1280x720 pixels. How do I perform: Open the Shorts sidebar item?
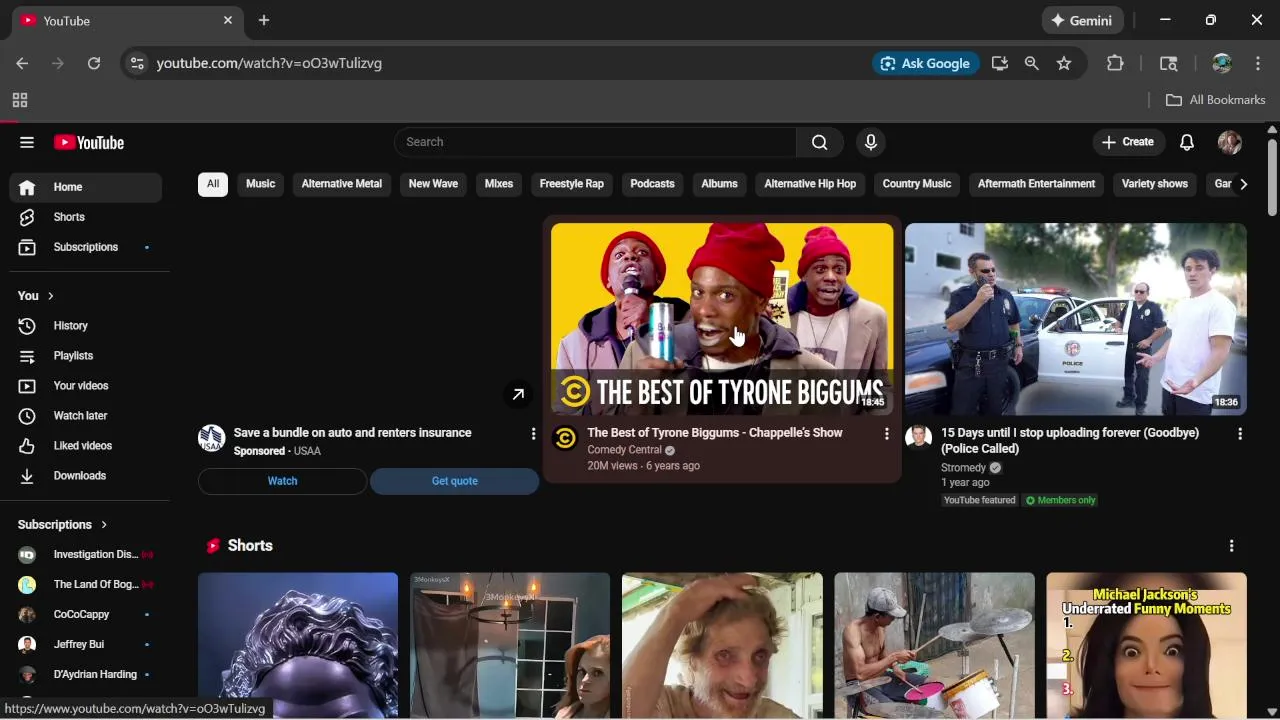click(86, 217)
